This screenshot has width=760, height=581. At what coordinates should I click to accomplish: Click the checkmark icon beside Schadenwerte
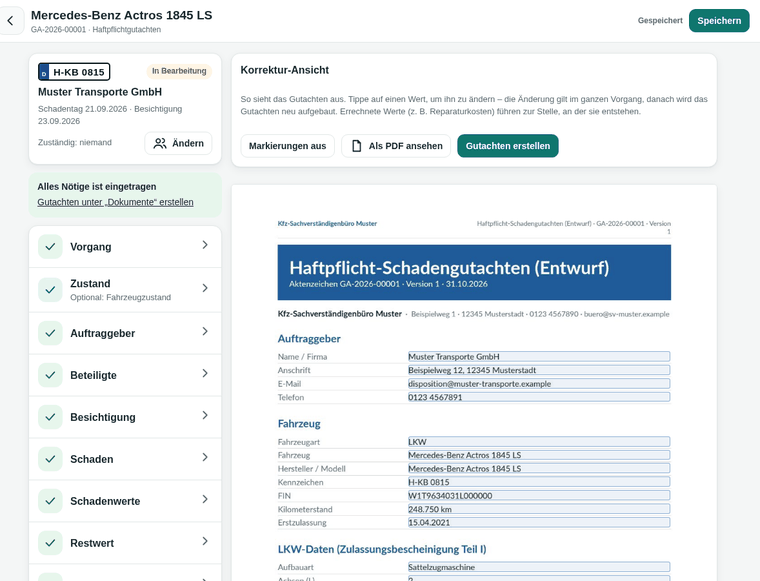tap(50, 501)
